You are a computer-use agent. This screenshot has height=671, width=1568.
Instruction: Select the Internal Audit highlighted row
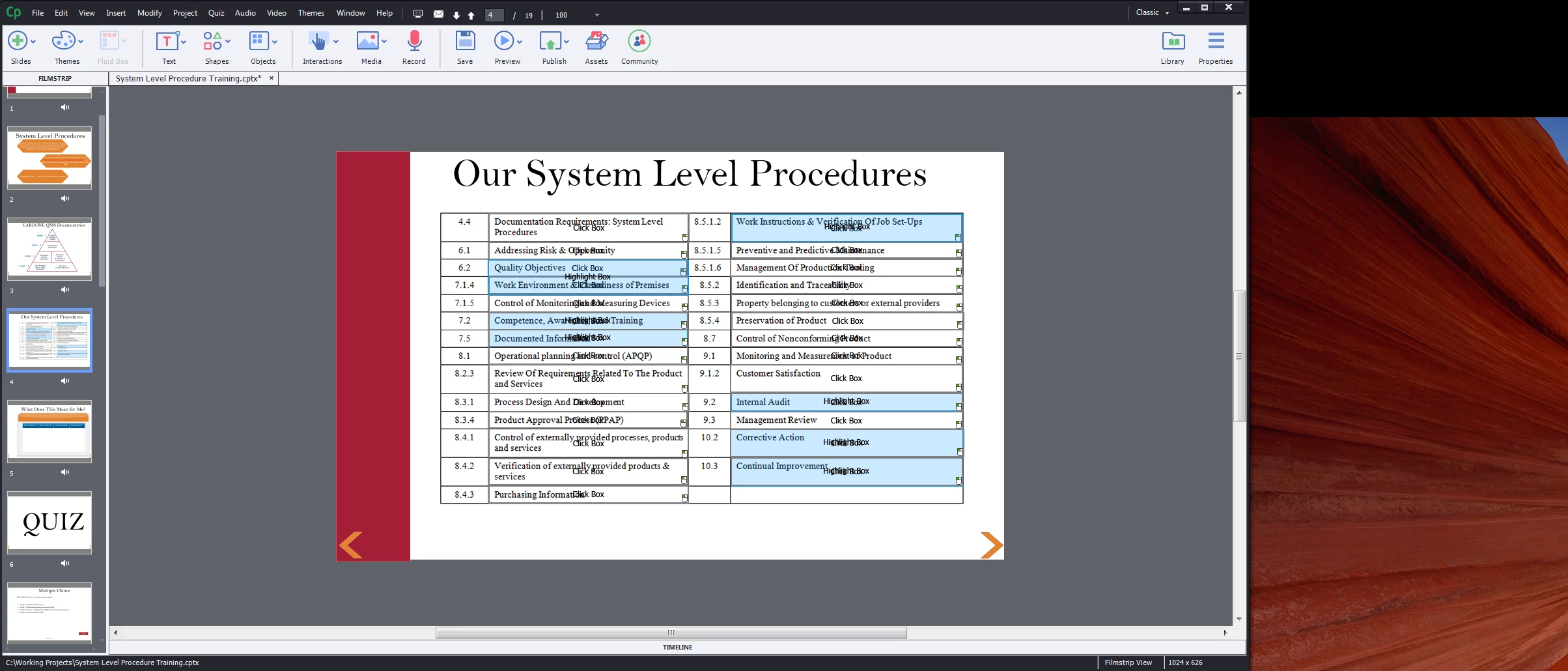coord(847,403)
